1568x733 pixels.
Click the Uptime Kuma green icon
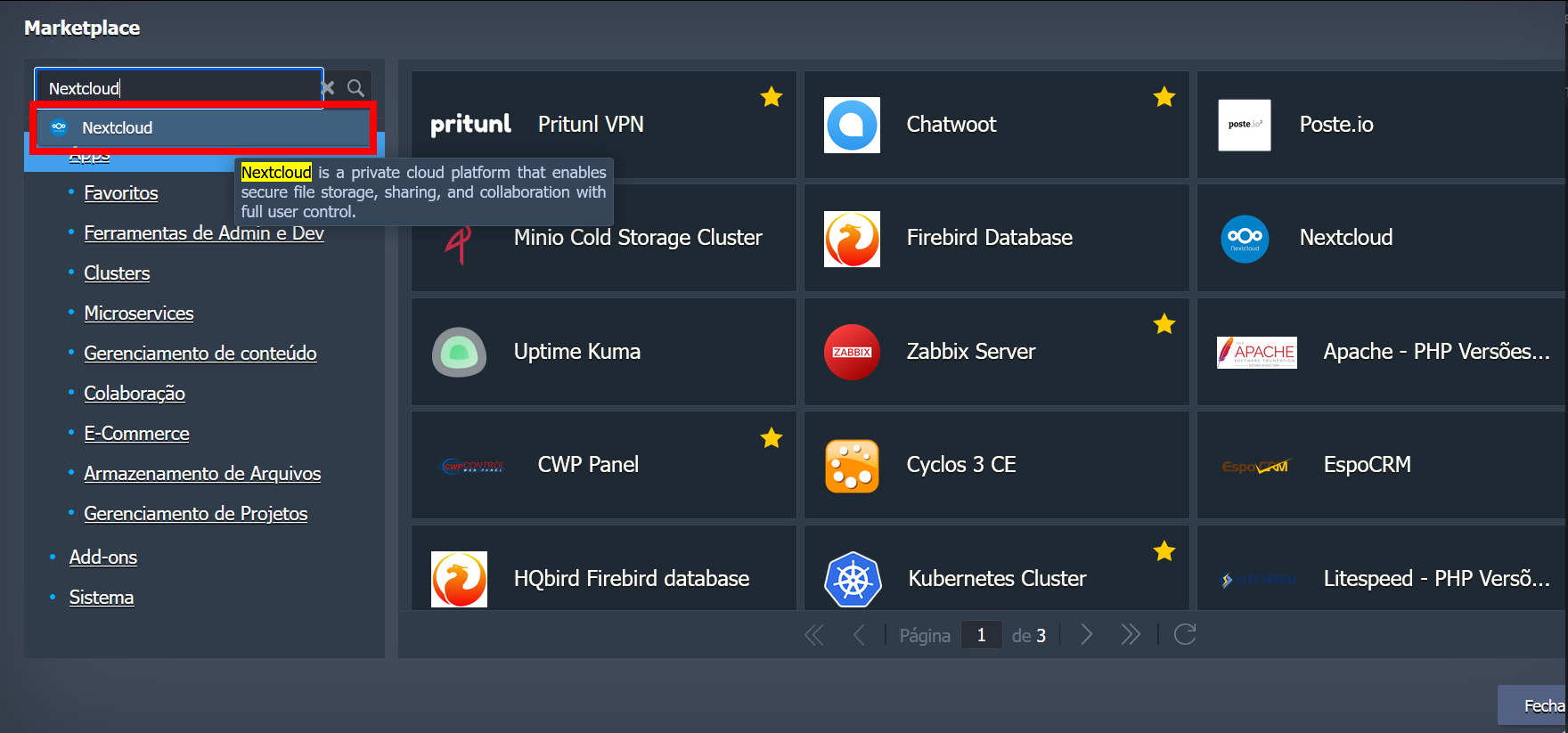(x=459, y=352)
